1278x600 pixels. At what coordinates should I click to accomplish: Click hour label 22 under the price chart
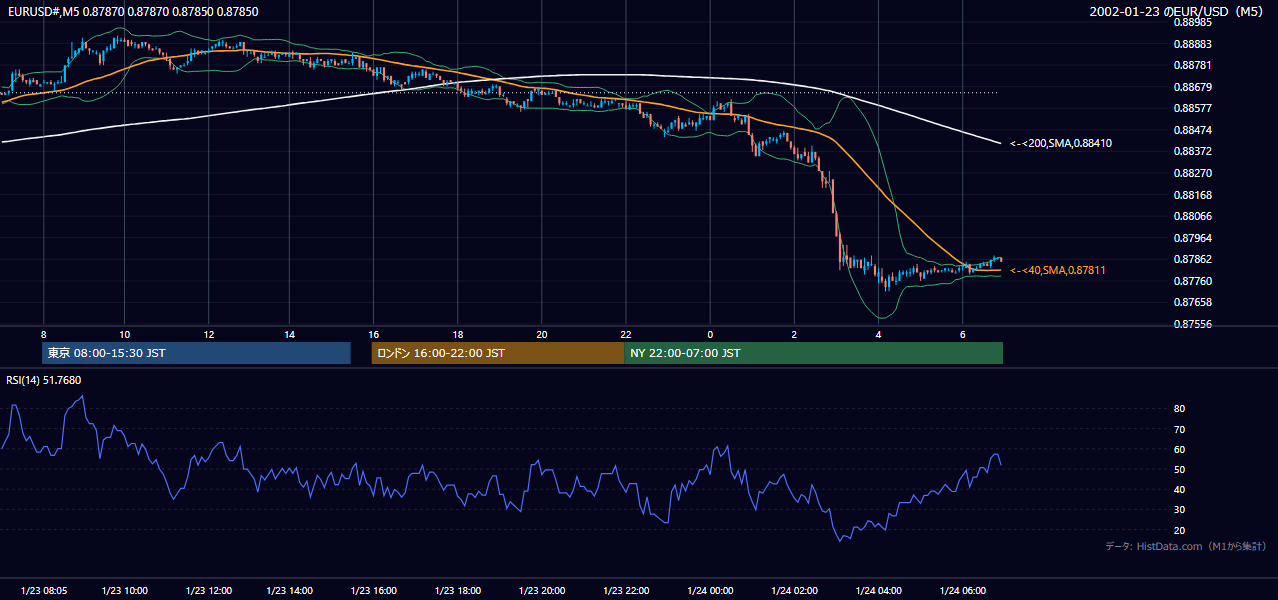(x=626, y=334)
